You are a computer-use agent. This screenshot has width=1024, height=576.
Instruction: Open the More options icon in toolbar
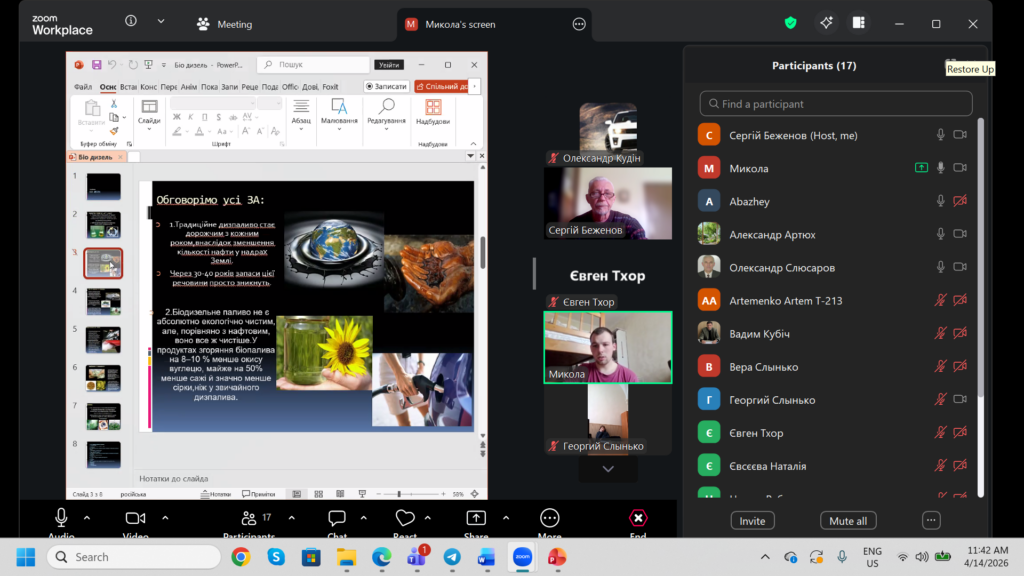[x=549, y=518]
